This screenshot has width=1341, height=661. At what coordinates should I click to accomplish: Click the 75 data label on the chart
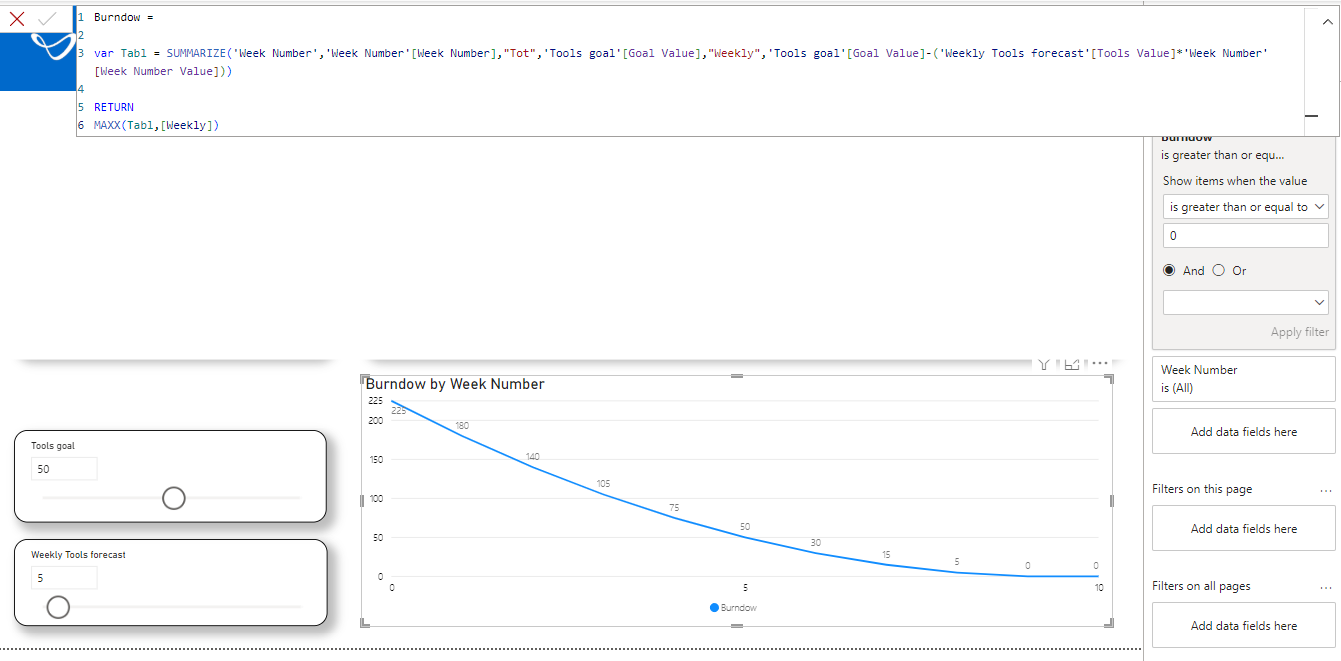pyautogui.click(x=674, y=508)
